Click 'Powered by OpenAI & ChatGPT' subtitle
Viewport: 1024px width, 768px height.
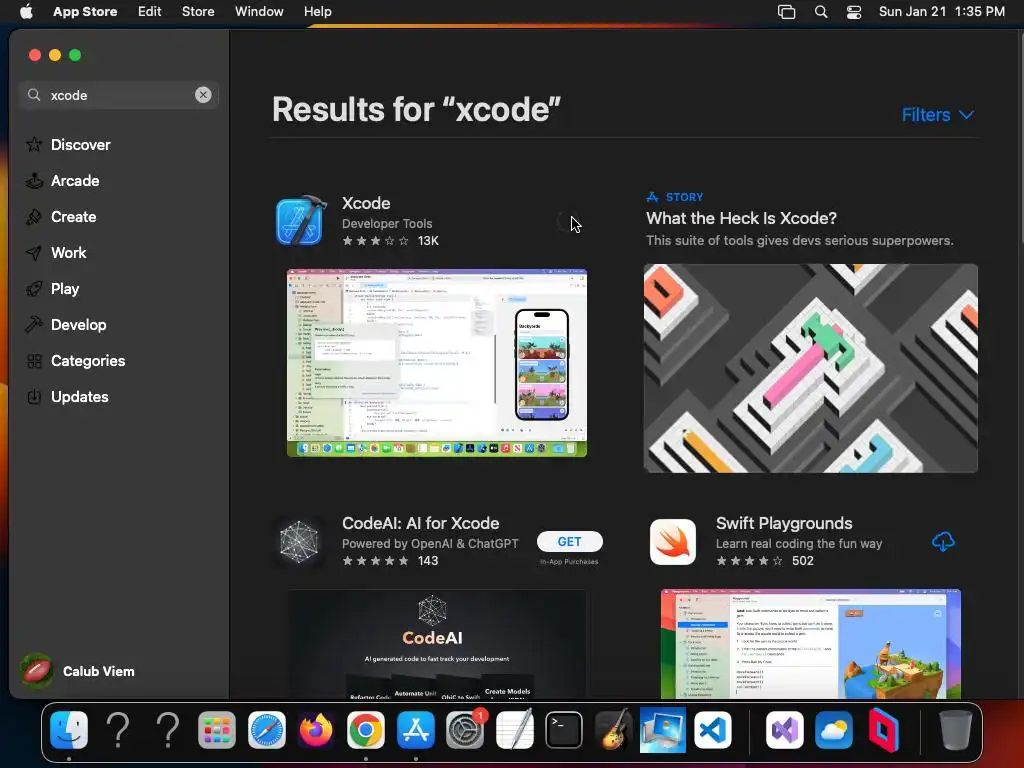[x=430, y=543]
